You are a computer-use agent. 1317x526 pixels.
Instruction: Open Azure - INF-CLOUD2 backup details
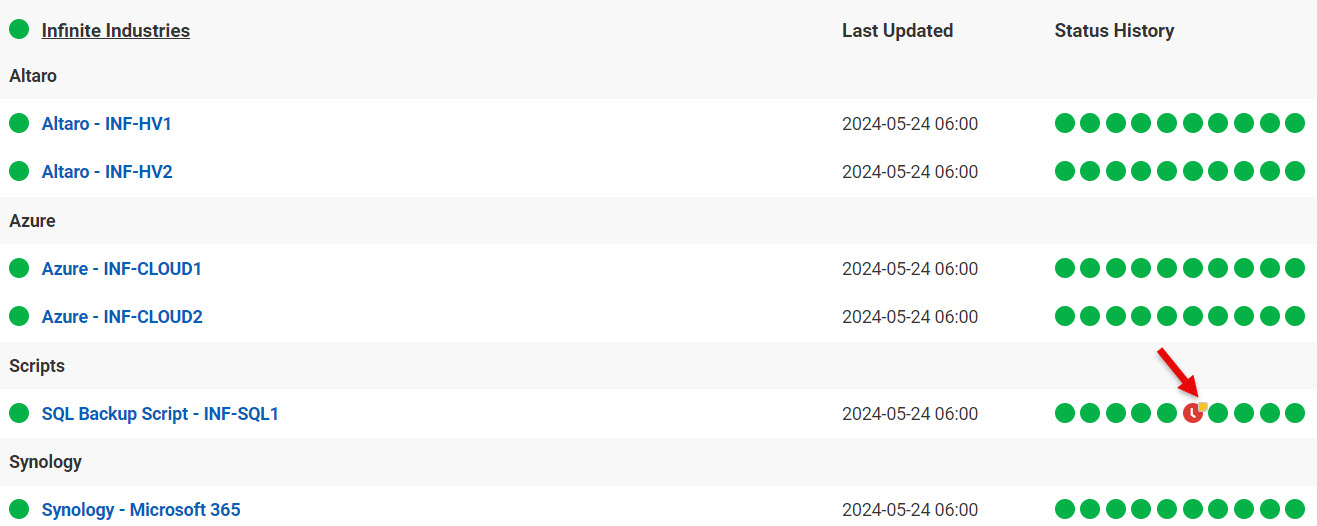[122, 317]
